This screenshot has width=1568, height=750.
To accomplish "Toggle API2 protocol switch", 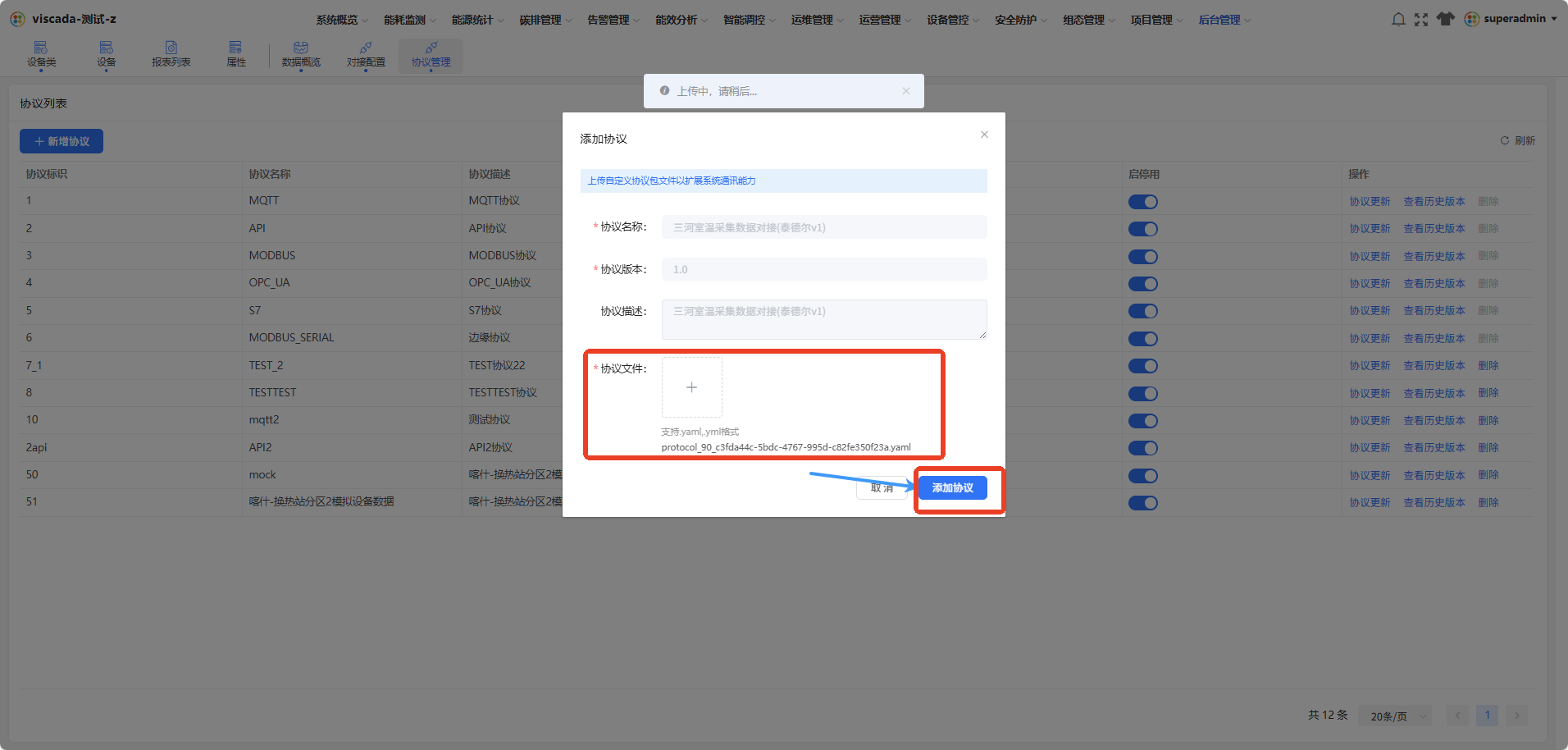I will click(x=1142, y=448).
